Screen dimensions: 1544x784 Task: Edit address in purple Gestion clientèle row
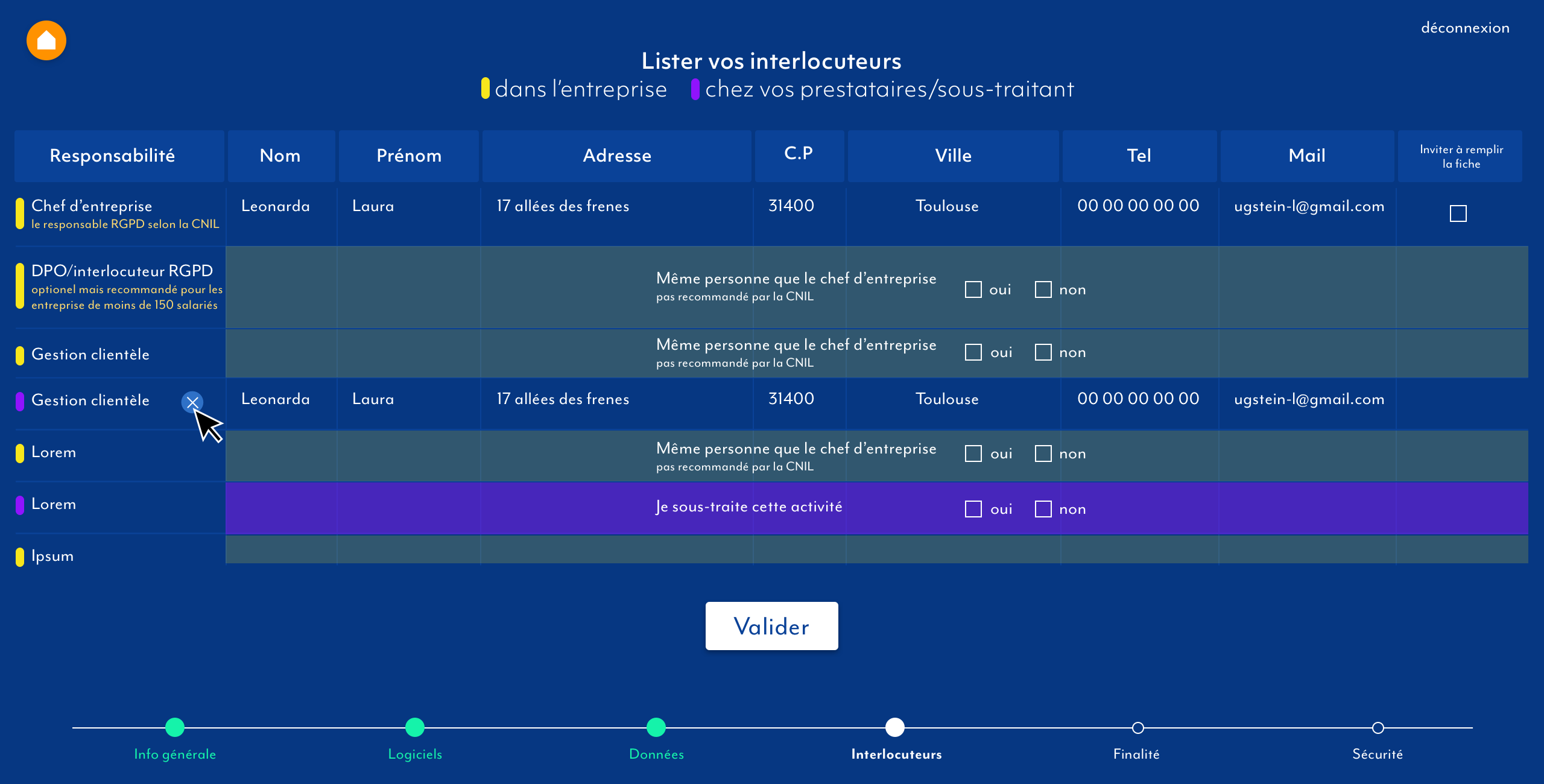tap(563, 399)
